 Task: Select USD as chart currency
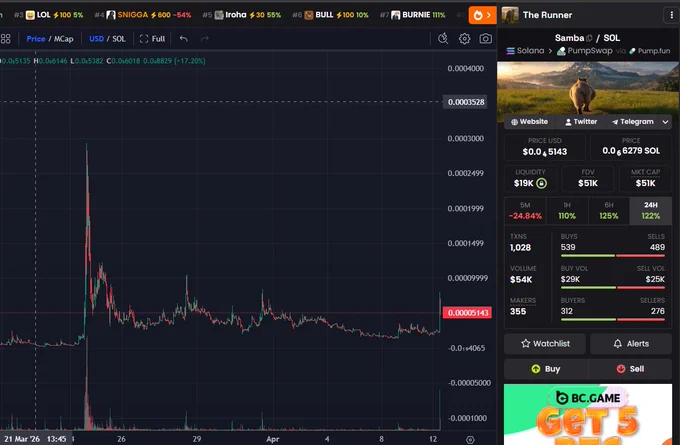click(x=96, y=39)
